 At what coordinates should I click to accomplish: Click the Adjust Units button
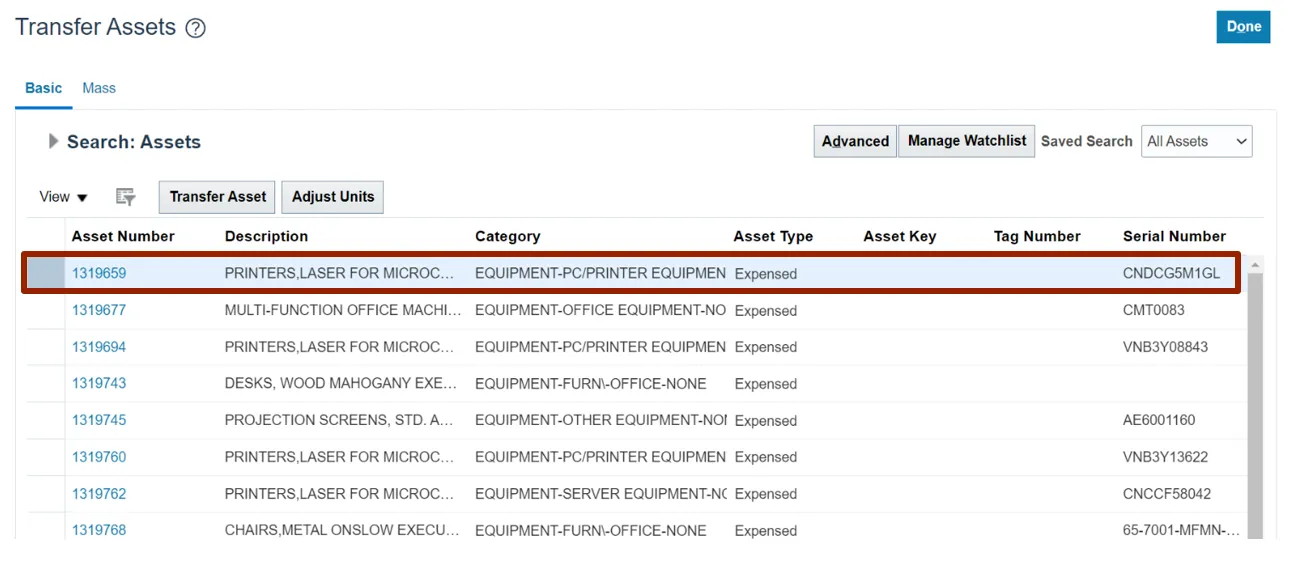click(x=332, y=197)
